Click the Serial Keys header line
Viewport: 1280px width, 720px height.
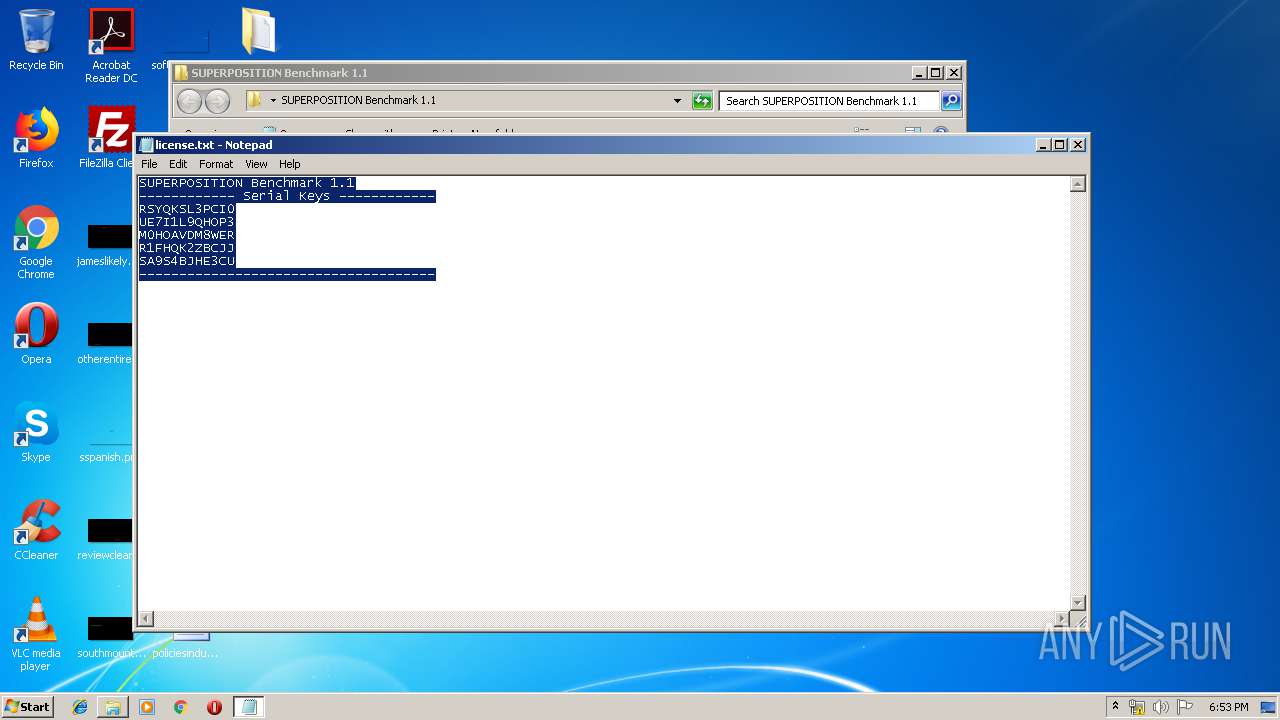[287, 196]
